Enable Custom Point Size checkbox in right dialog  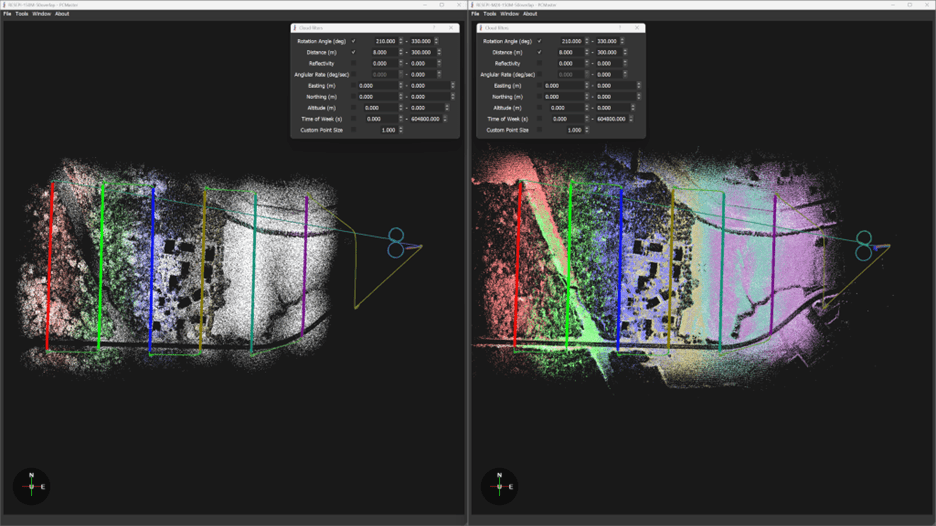[x=539, y=130]
